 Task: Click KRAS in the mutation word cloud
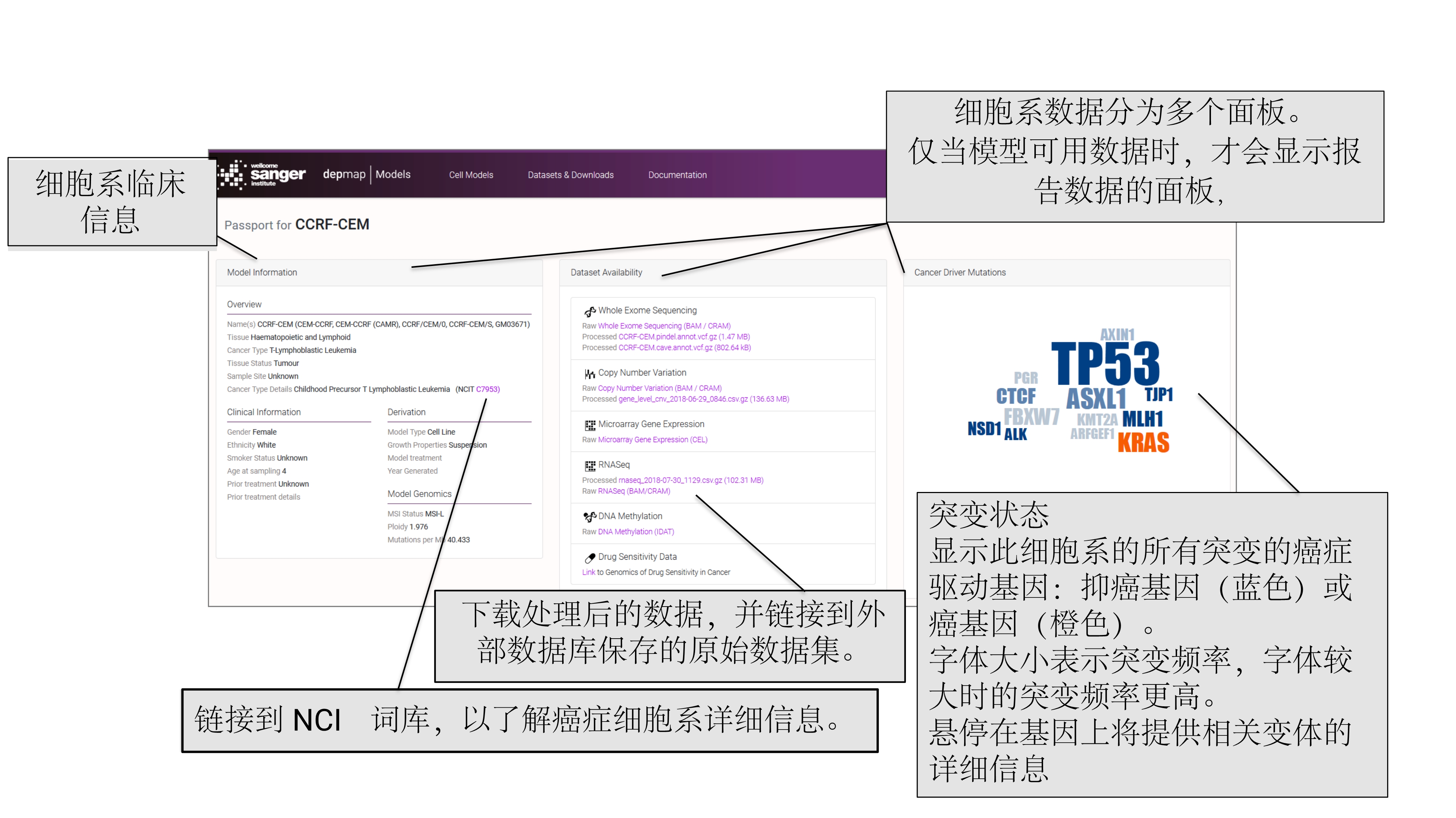pos(1143,442)
